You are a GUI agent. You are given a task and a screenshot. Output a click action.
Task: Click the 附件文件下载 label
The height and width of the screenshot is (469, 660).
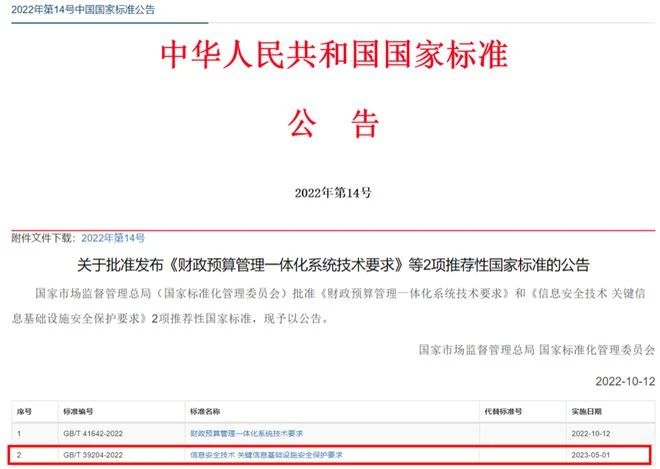(44, 238)
